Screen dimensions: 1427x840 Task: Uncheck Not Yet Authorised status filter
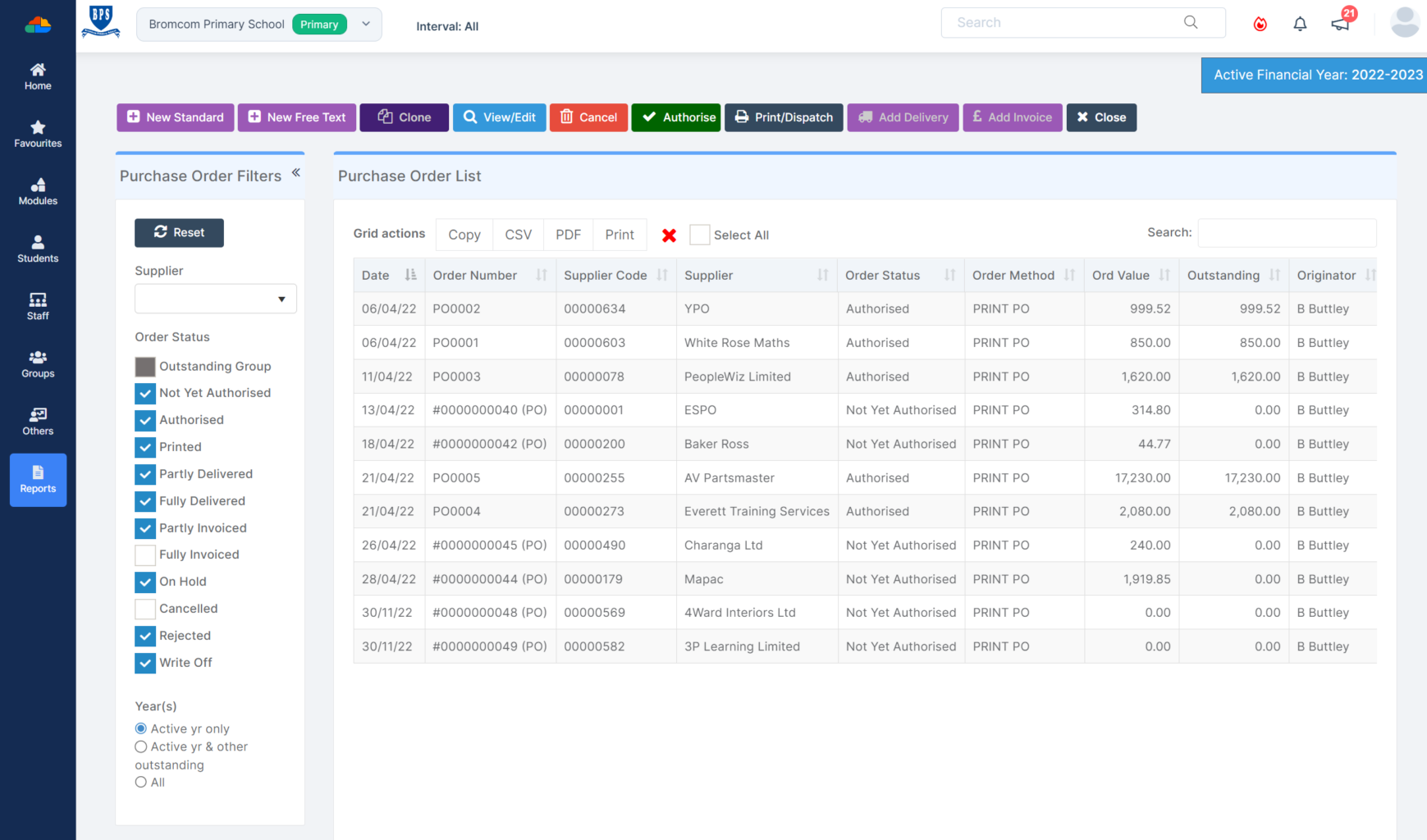click(x=145, y=394)
